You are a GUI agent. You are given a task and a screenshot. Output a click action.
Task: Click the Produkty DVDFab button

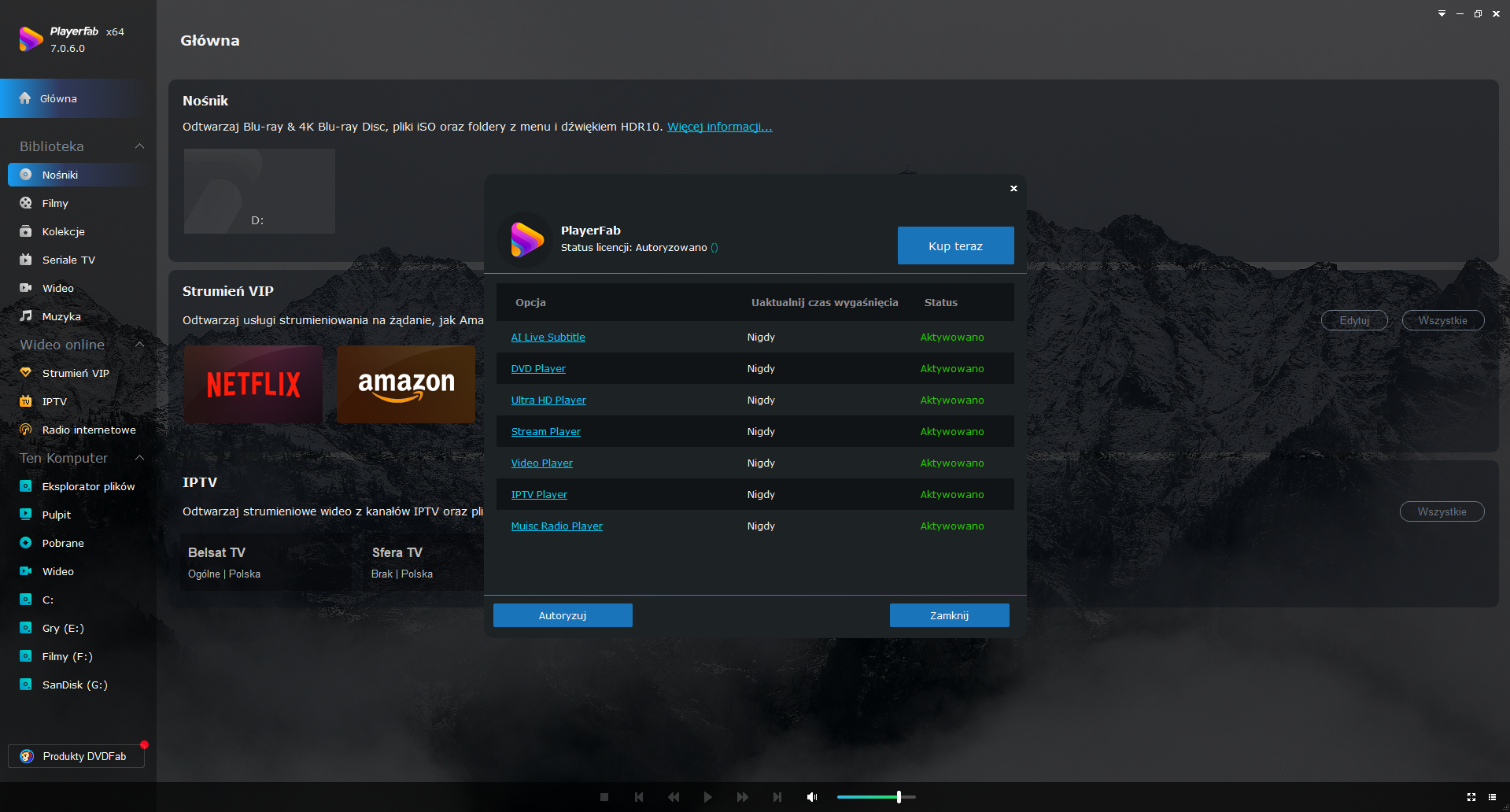pos(76,756)
